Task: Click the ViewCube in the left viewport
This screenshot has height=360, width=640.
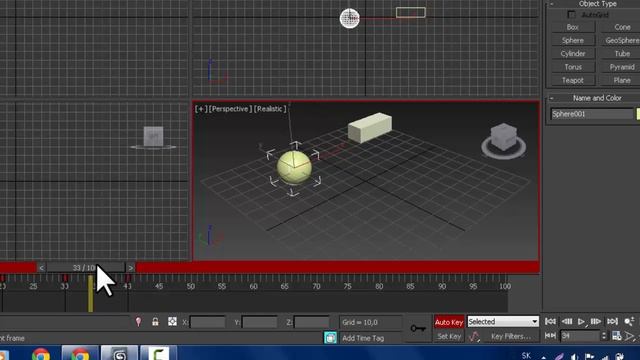Action: [x=153, y=138]
